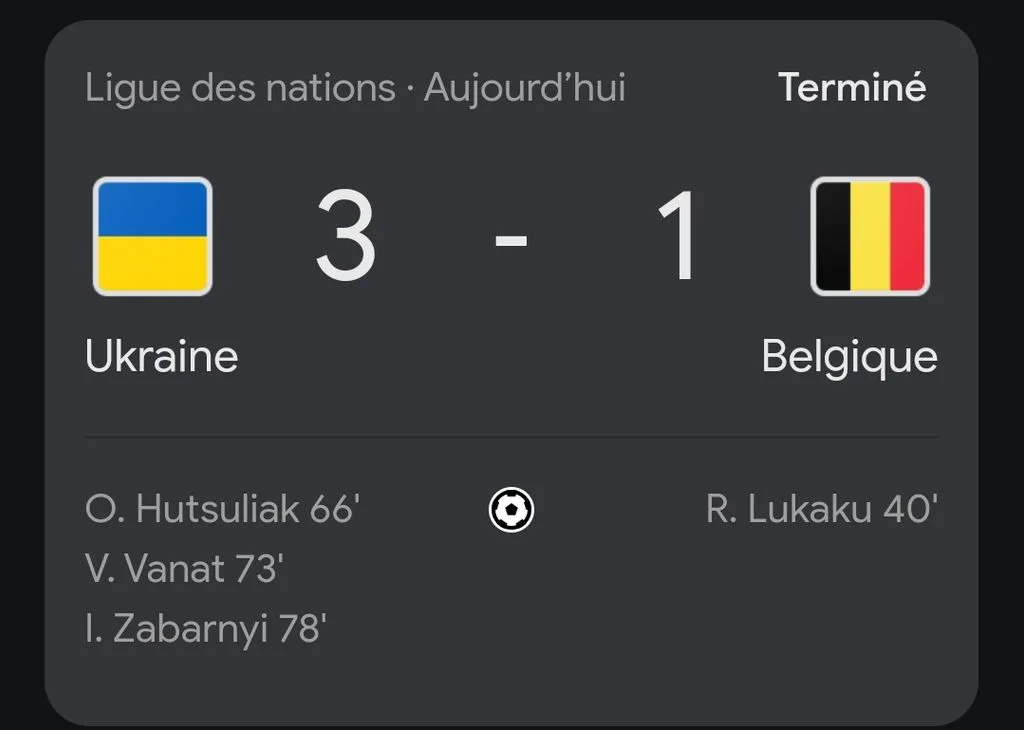Screen dimensions: 1024x730
Task: Open the Ligue des nations competition label
Action: tap(240, 88)
